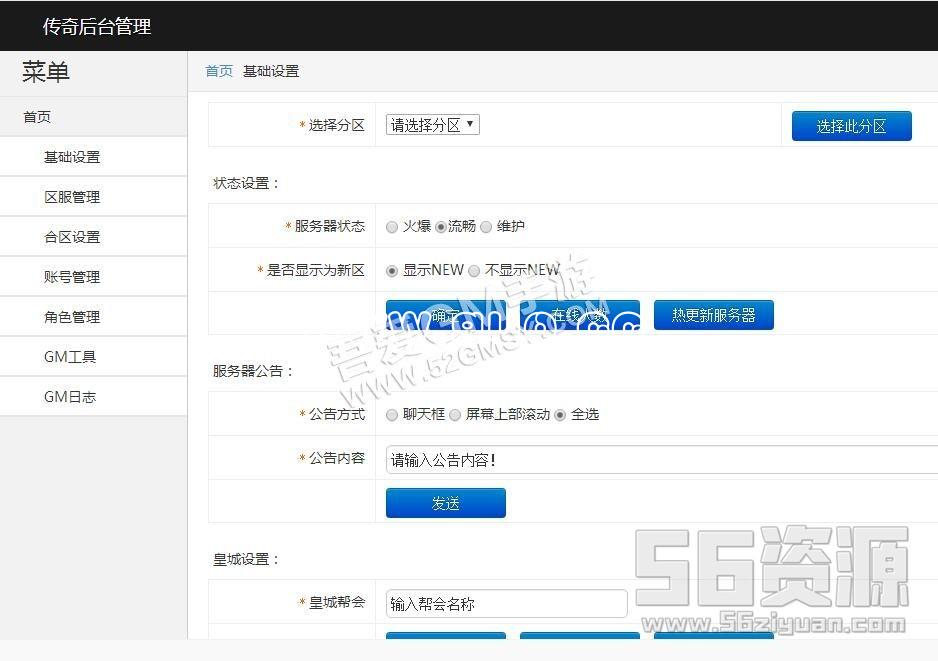Select the 不显示NEW radio option
The width and height of the screenshot is (938, 661).
475,270
